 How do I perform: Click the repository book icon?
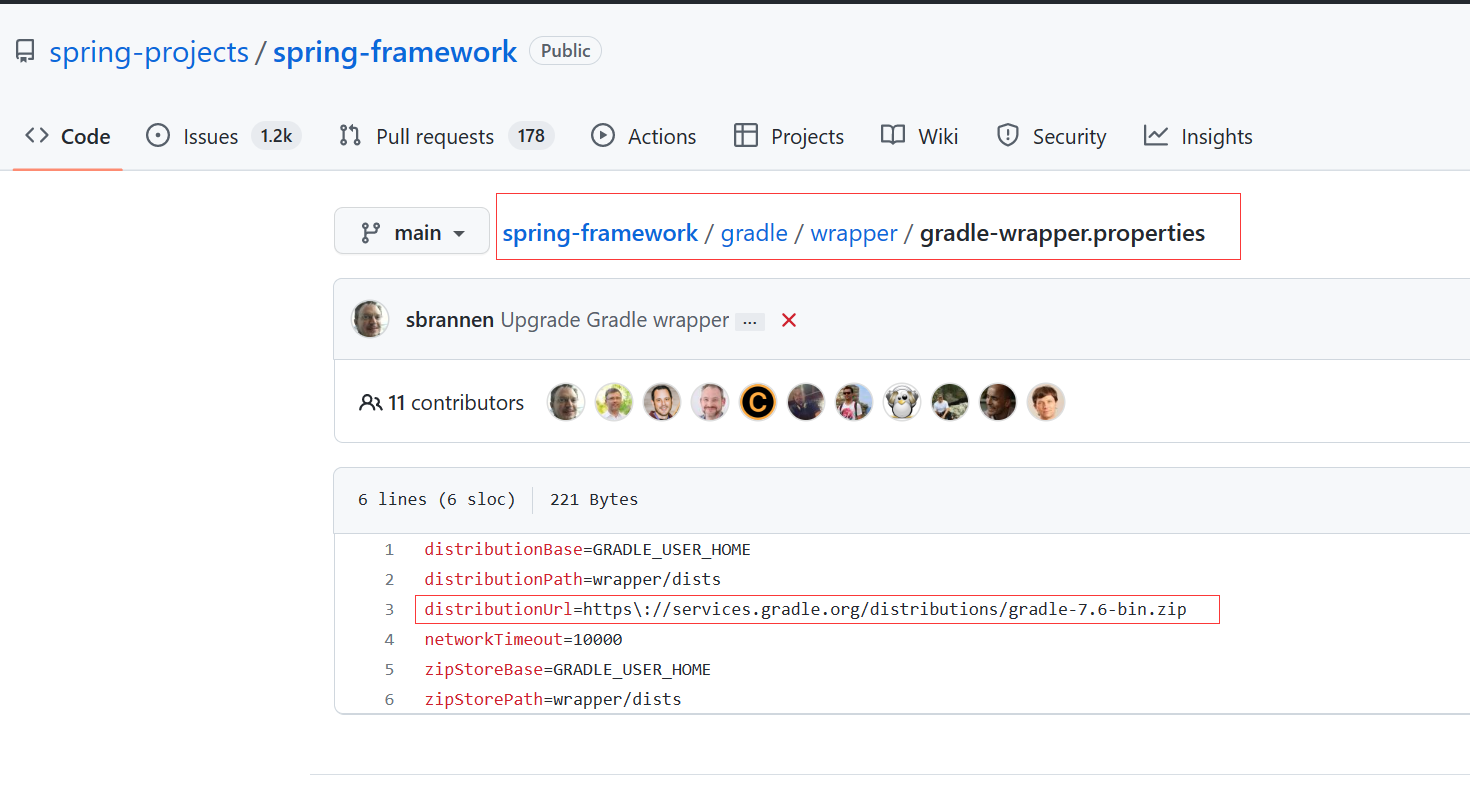click(25, 52)
